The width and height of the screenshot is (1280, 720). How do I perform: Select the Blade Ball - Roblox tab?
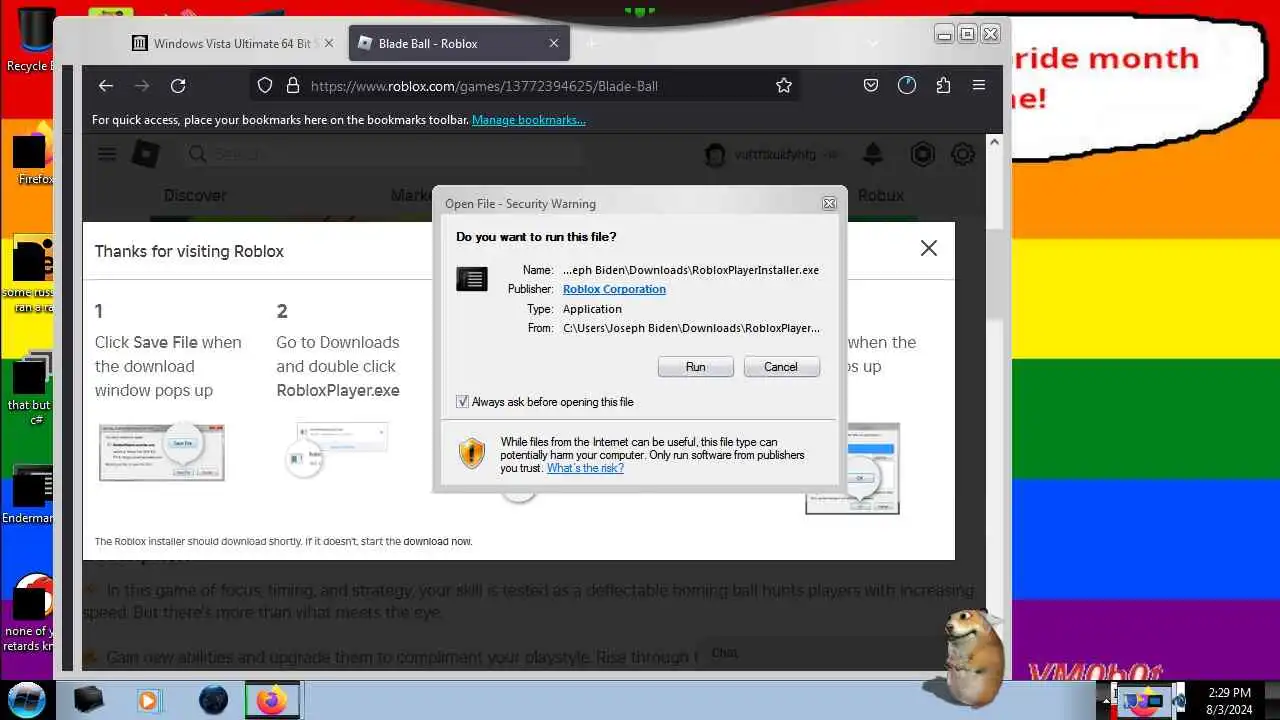(x=458, y=44)
